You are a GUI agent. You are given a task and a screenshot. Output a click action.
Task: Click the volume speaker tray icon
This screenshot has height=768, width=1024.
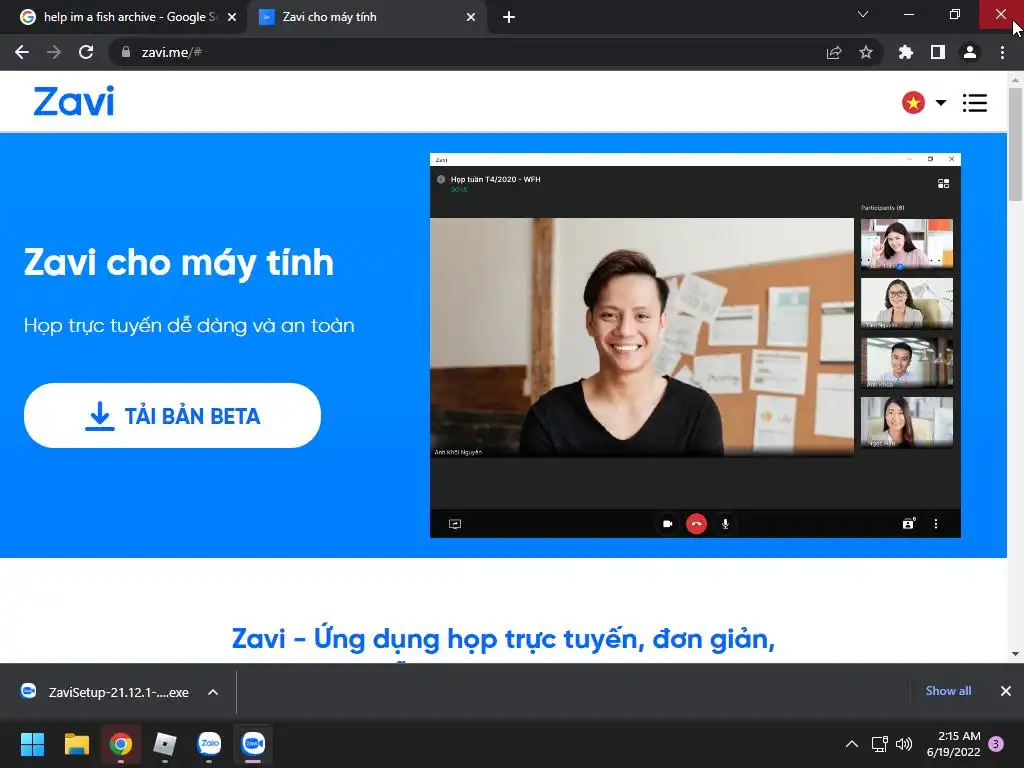coord(904,744)
